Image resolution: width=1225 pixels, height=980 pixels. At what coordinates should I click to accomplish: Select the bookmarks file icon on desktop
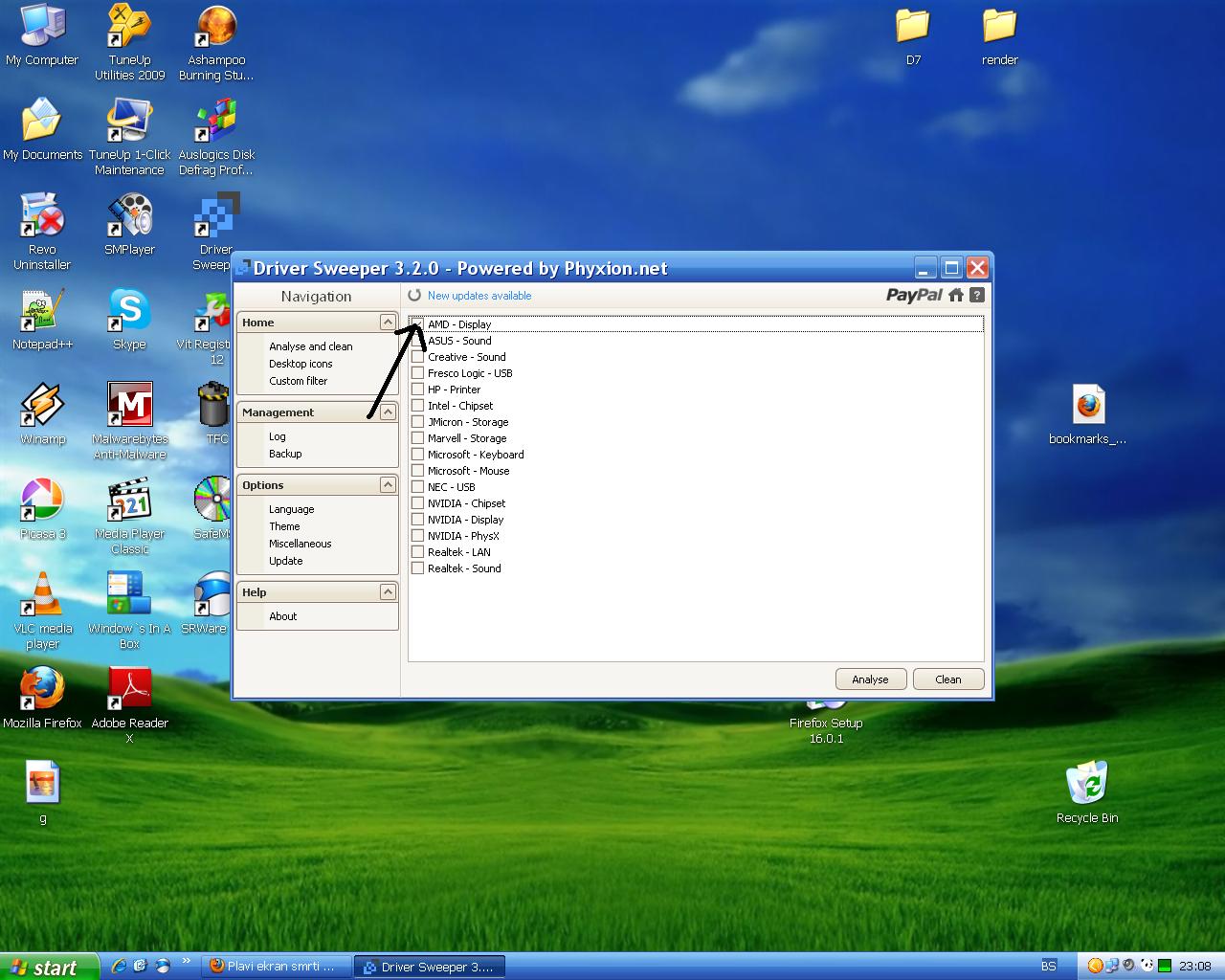(1087, 415)
